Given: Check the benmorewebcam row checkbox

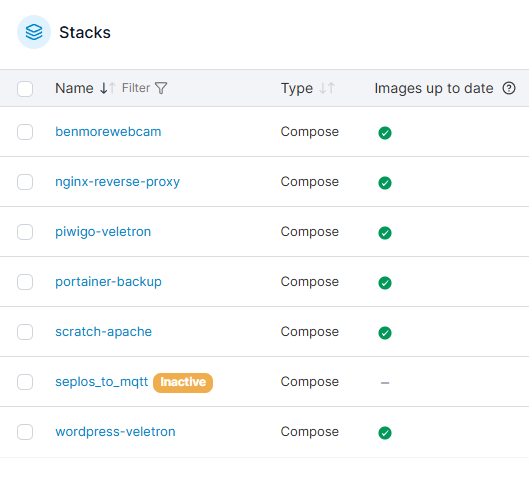Looking at the screenshot, I should [x=25, y=132].
